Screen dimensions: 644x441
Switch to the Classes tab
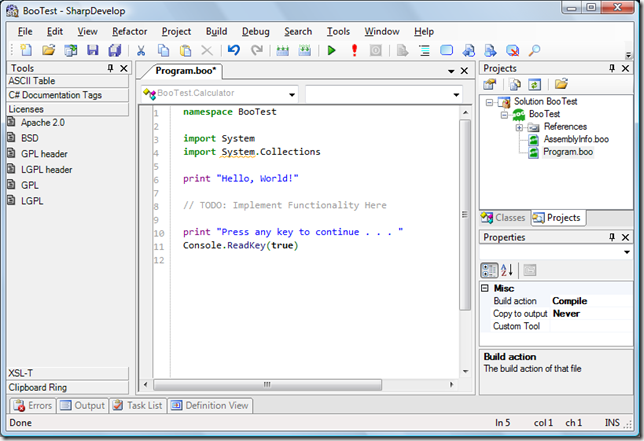click(504, 218)
